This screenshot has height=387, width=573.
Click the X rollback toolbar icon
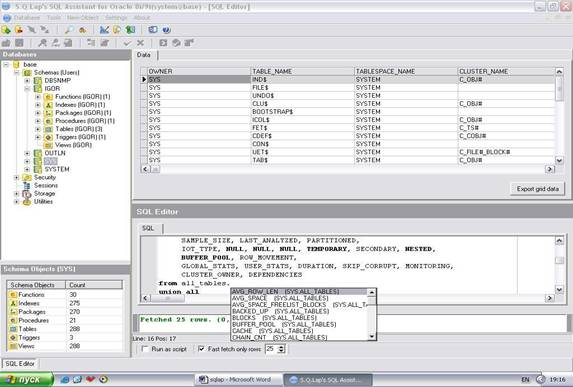[x=140, y=43]
